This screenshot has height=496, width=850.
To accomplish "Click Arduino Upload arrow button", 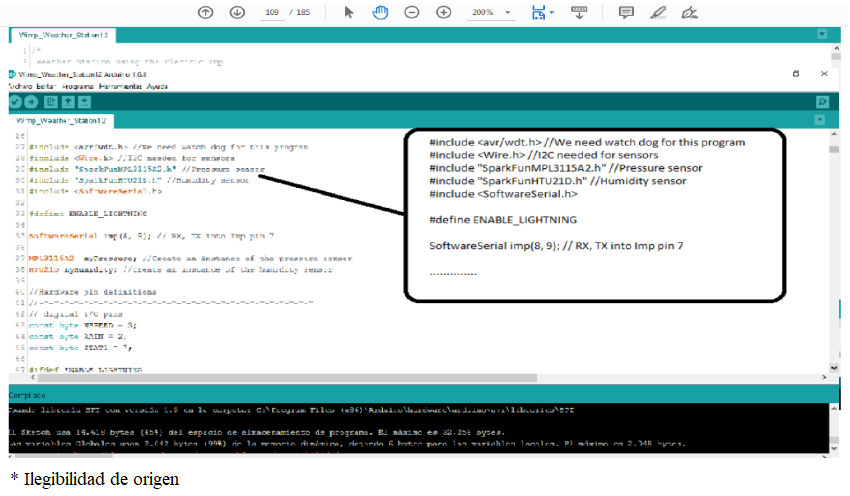I will point(32,102).
